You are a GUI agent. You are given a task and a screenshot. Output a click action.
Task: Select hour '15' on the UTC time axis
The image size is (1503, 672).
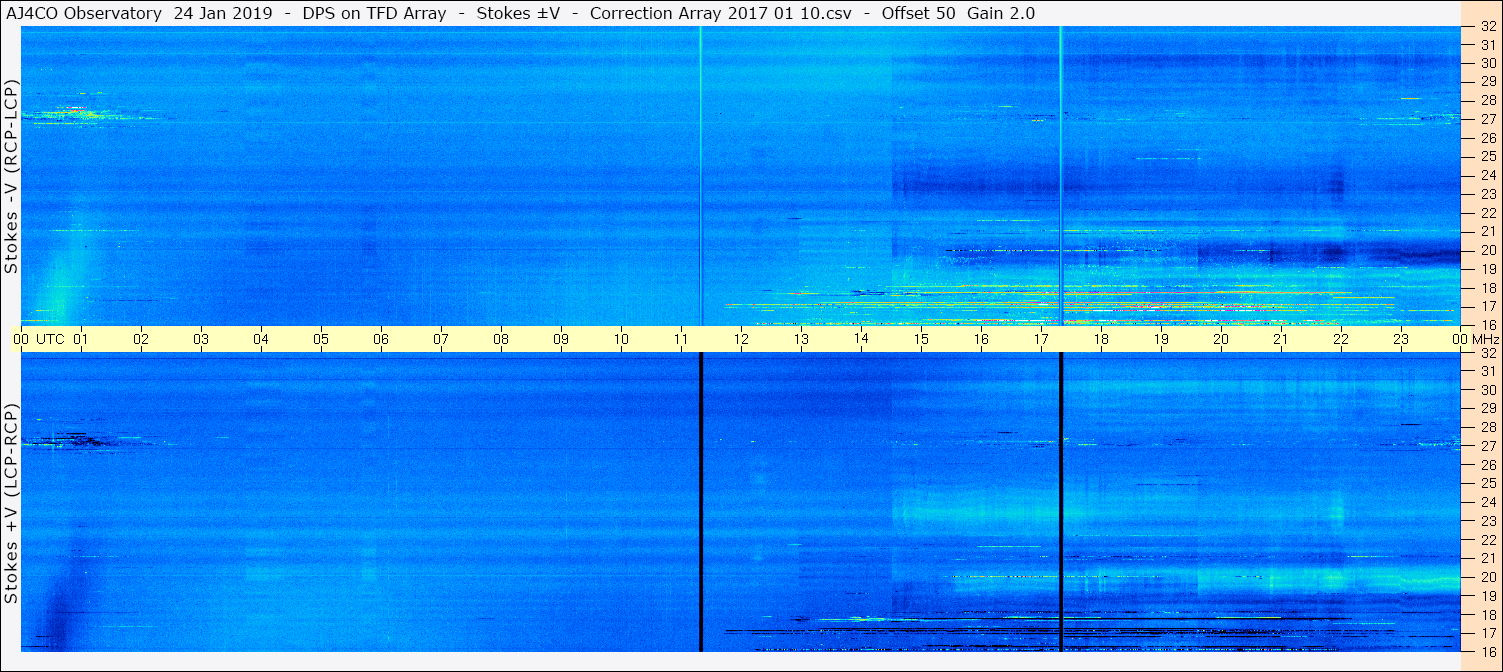(921, 340)
